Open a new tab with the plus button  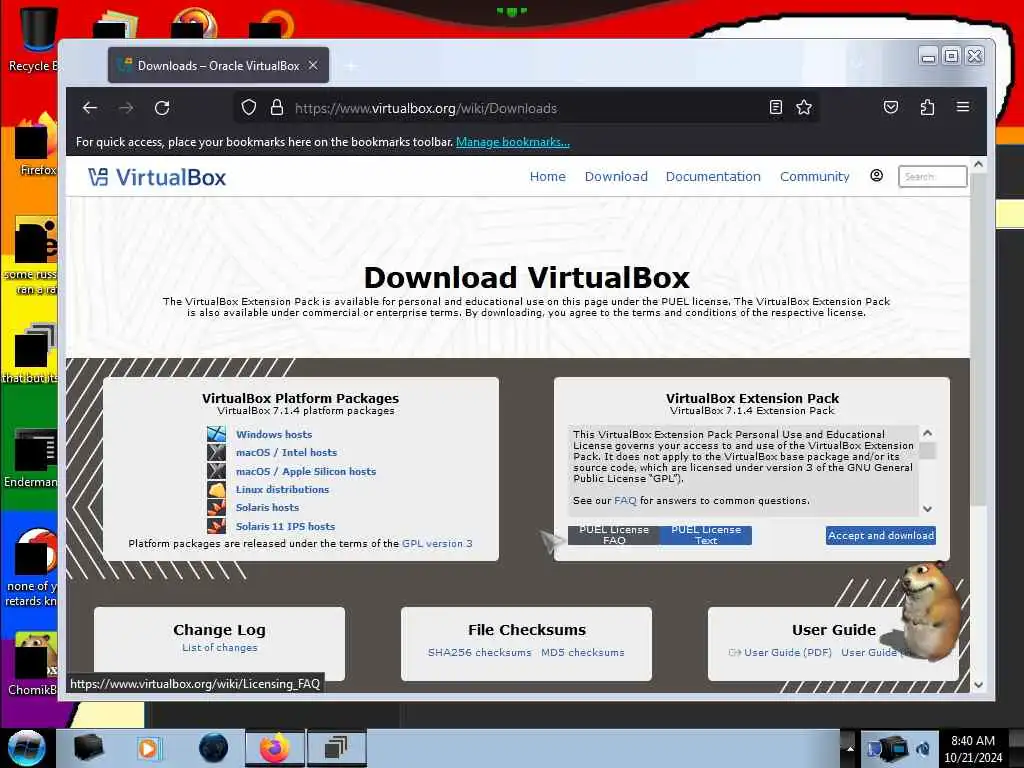351,65
